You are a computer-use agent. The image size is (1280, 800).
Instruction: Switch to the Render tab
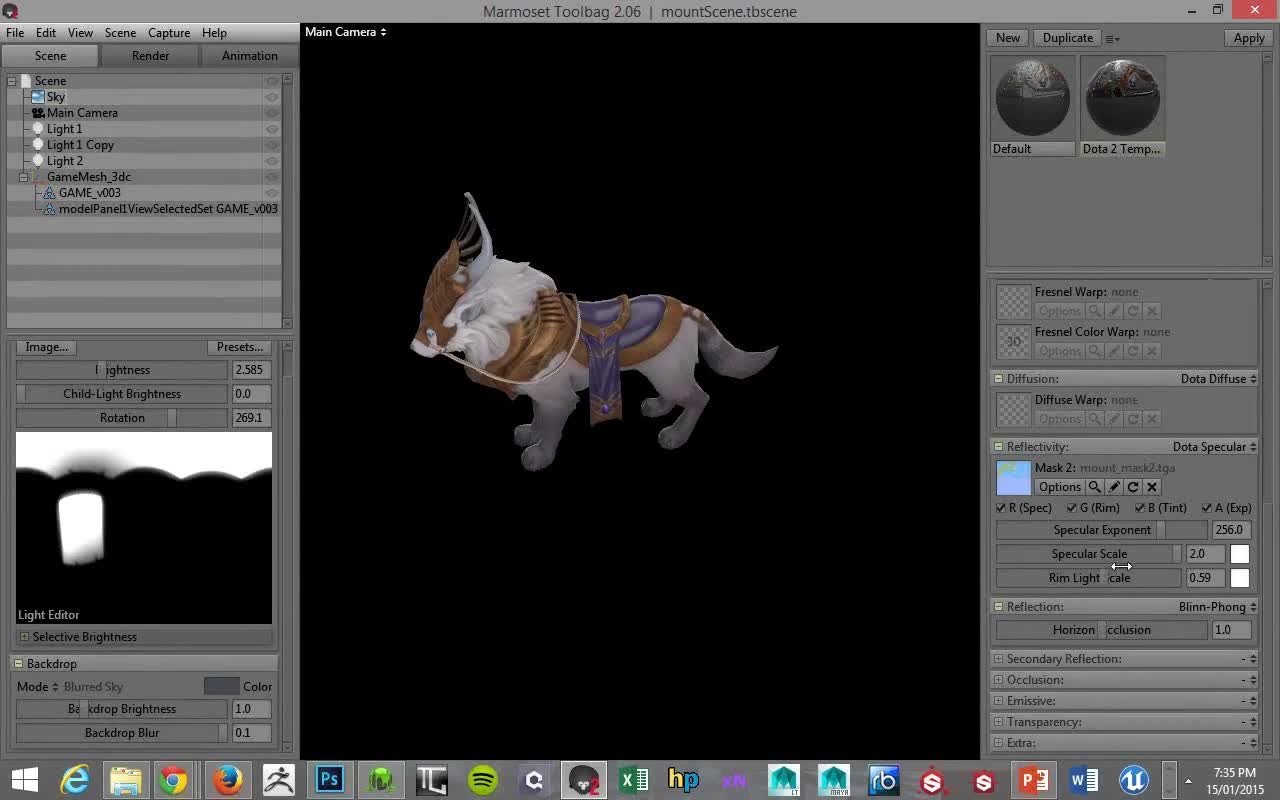tap(150, 56)
